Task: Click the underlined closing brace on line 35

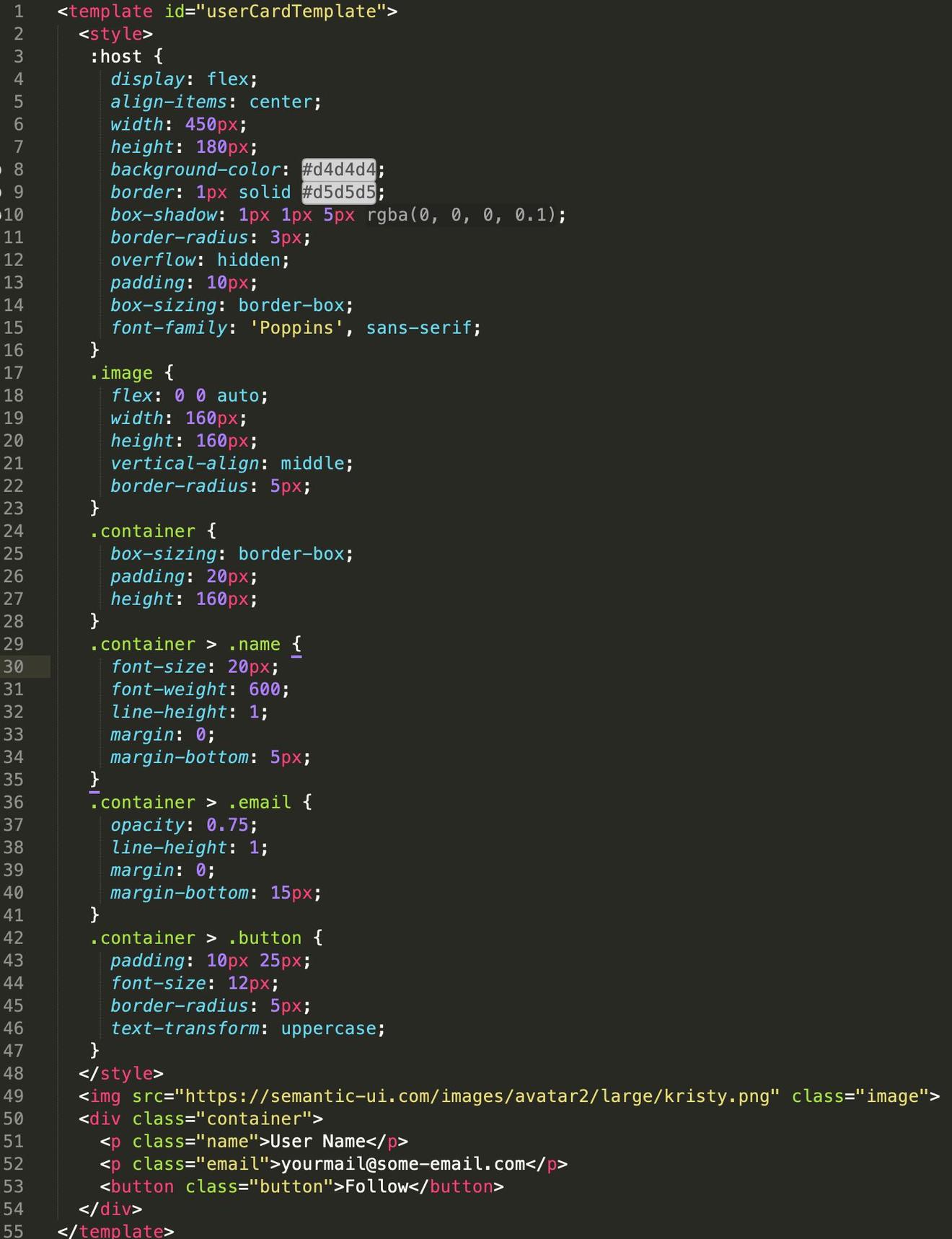Action: (94, 780)
